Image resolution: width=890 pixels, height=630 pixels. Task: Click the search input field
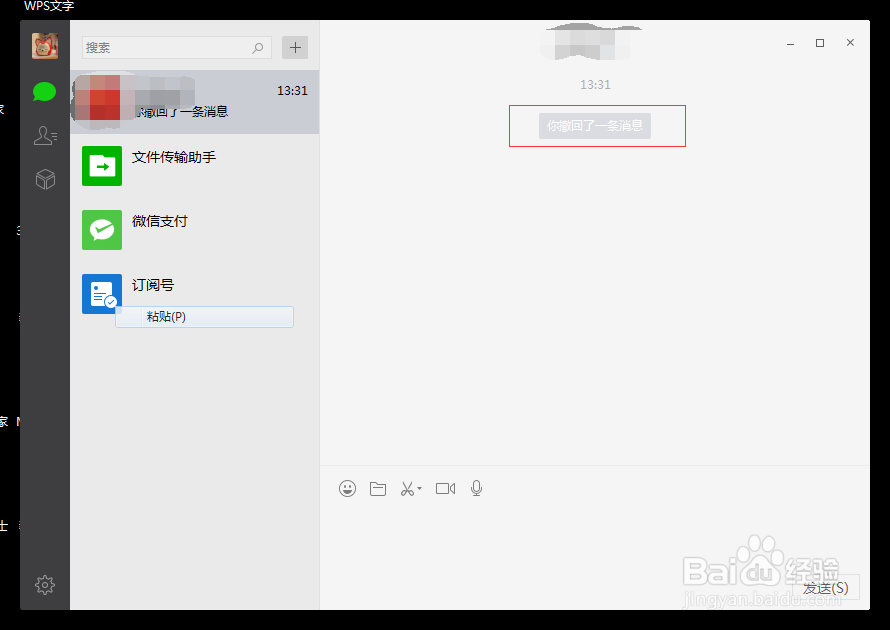pyautogui.click(x=177, y=48)
